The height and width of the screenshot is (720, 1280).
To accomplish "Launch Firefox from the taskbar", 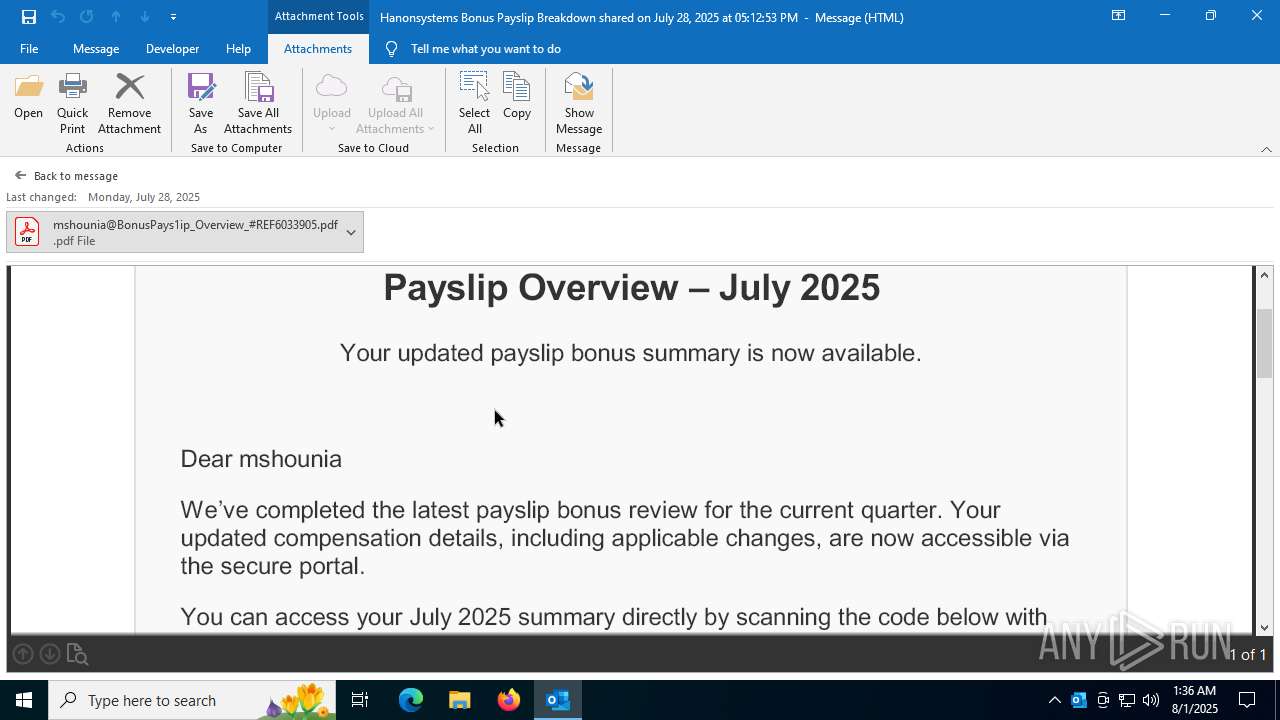I will pos(509,700).
